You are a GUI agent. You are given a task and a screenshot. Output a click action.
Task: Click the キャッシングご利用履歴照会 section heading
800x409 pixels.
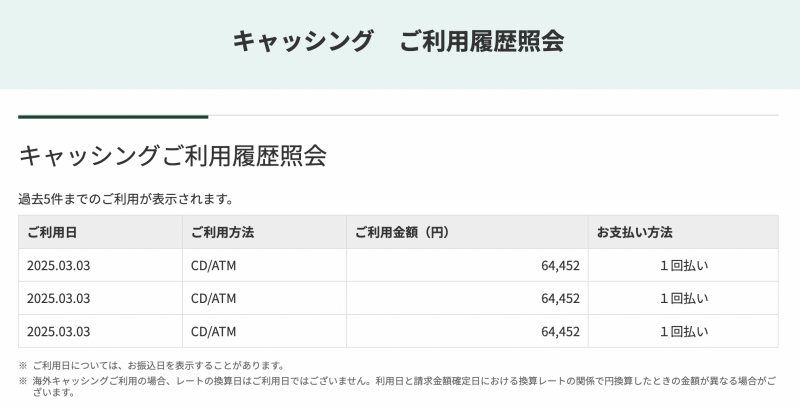point(173,155)
